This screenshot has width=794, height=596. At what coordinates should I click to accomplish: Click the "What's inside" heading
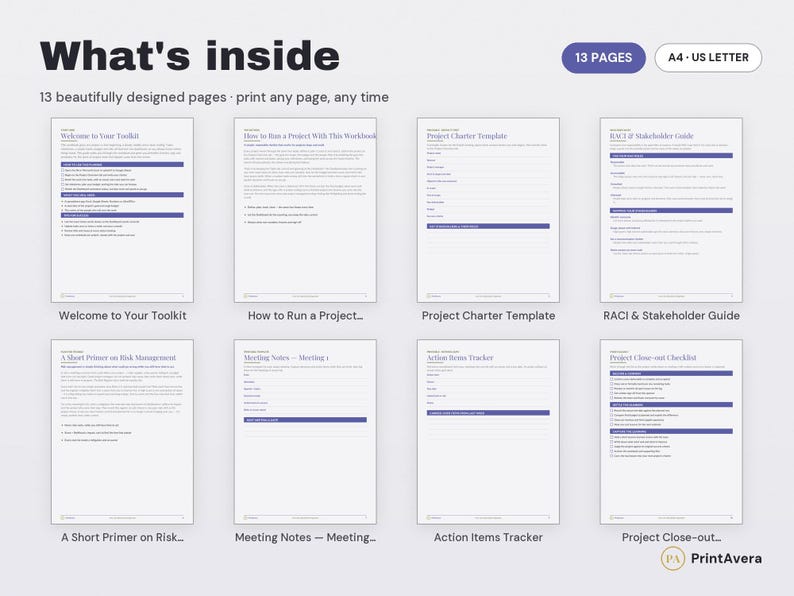click(x=189, y=56)
